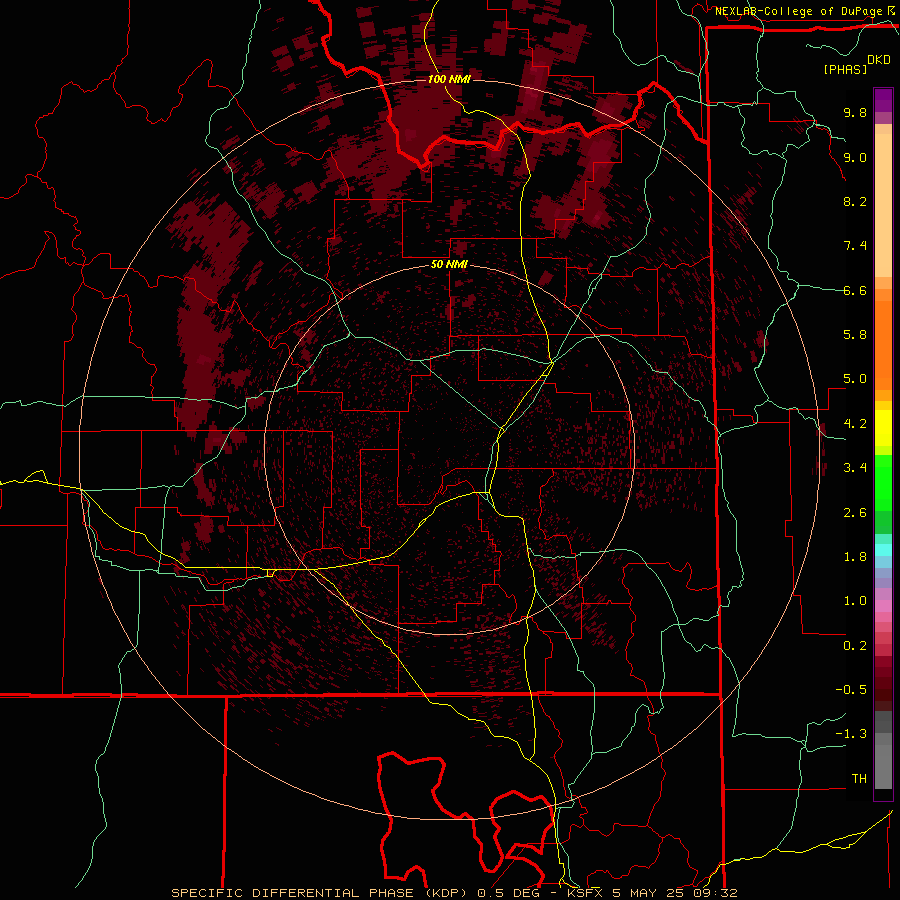Screen dimensions: 900x900
Task: Click the -1.3 value on the color scale
Action: (851, 734)
